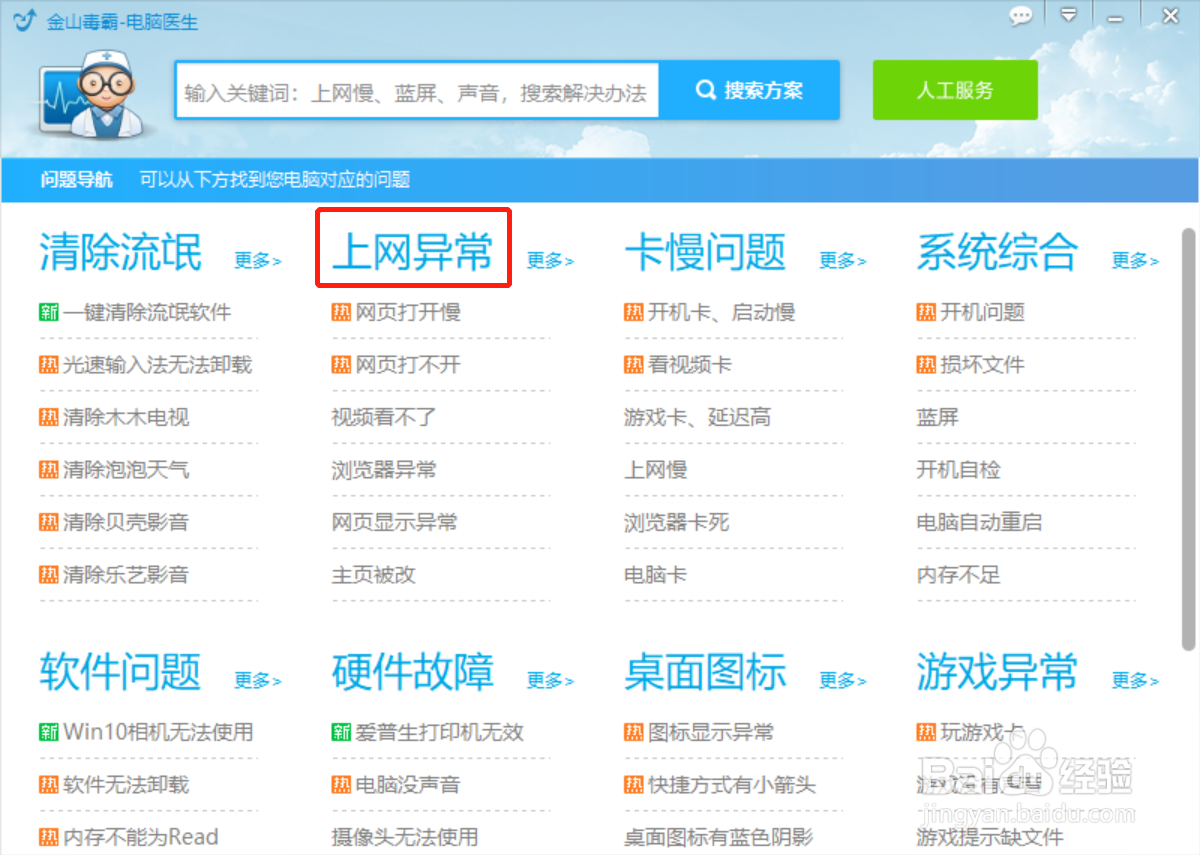Open the 游戏异常 category heading
The image size is (1200, 855).
997,672
